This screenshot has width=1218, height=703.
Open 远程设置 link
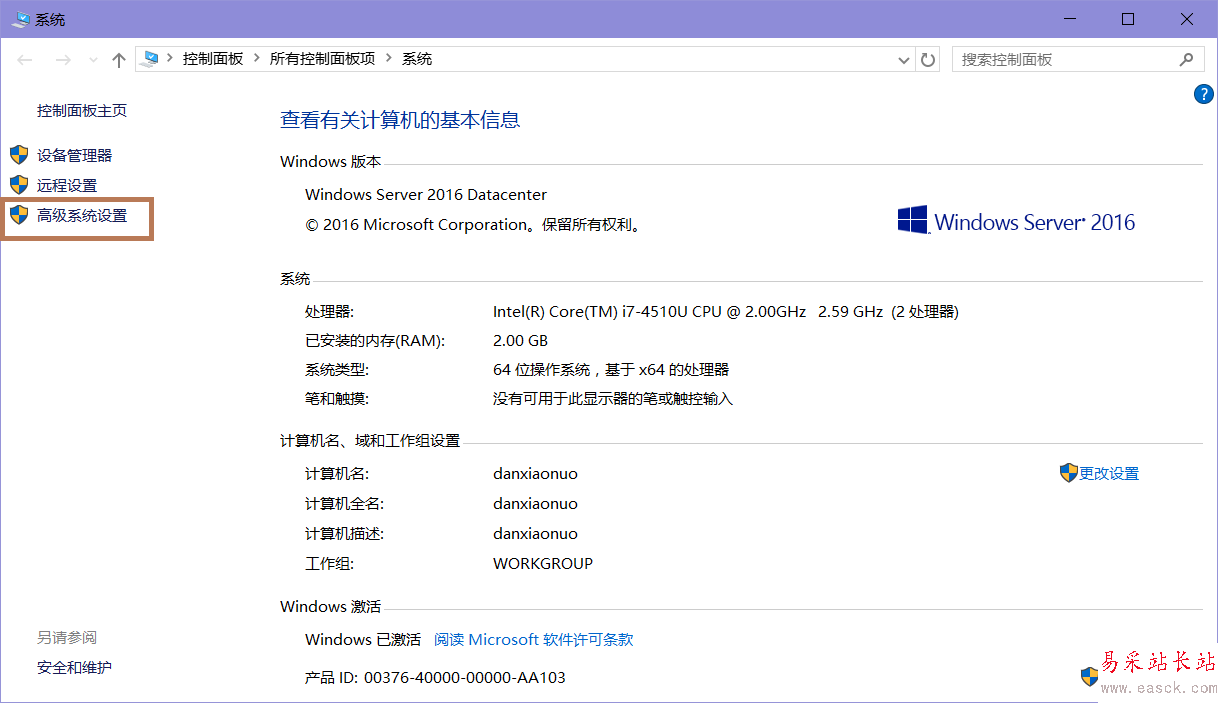tap(67, 185)
